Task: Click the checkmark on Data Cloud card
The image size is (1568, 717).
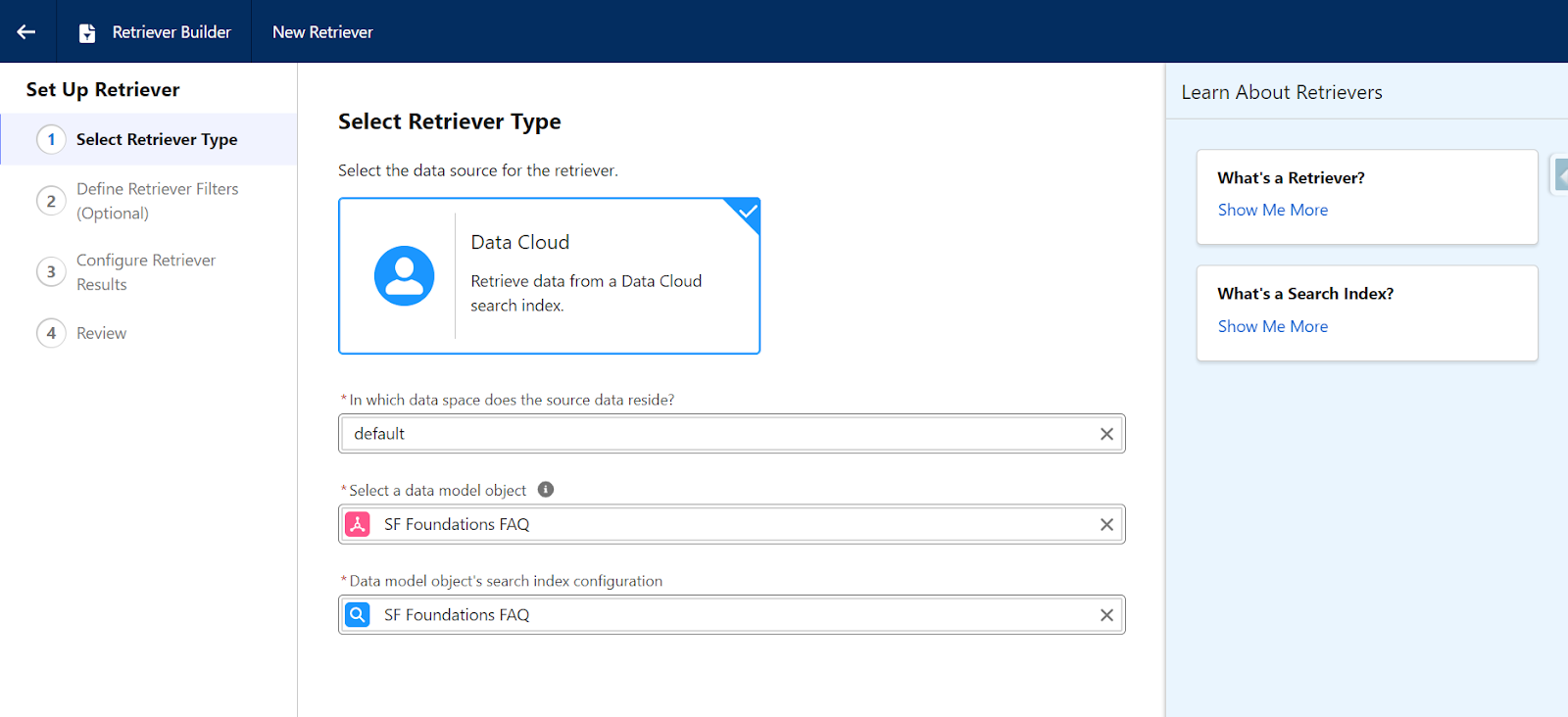Action: (x=748, y=211)
